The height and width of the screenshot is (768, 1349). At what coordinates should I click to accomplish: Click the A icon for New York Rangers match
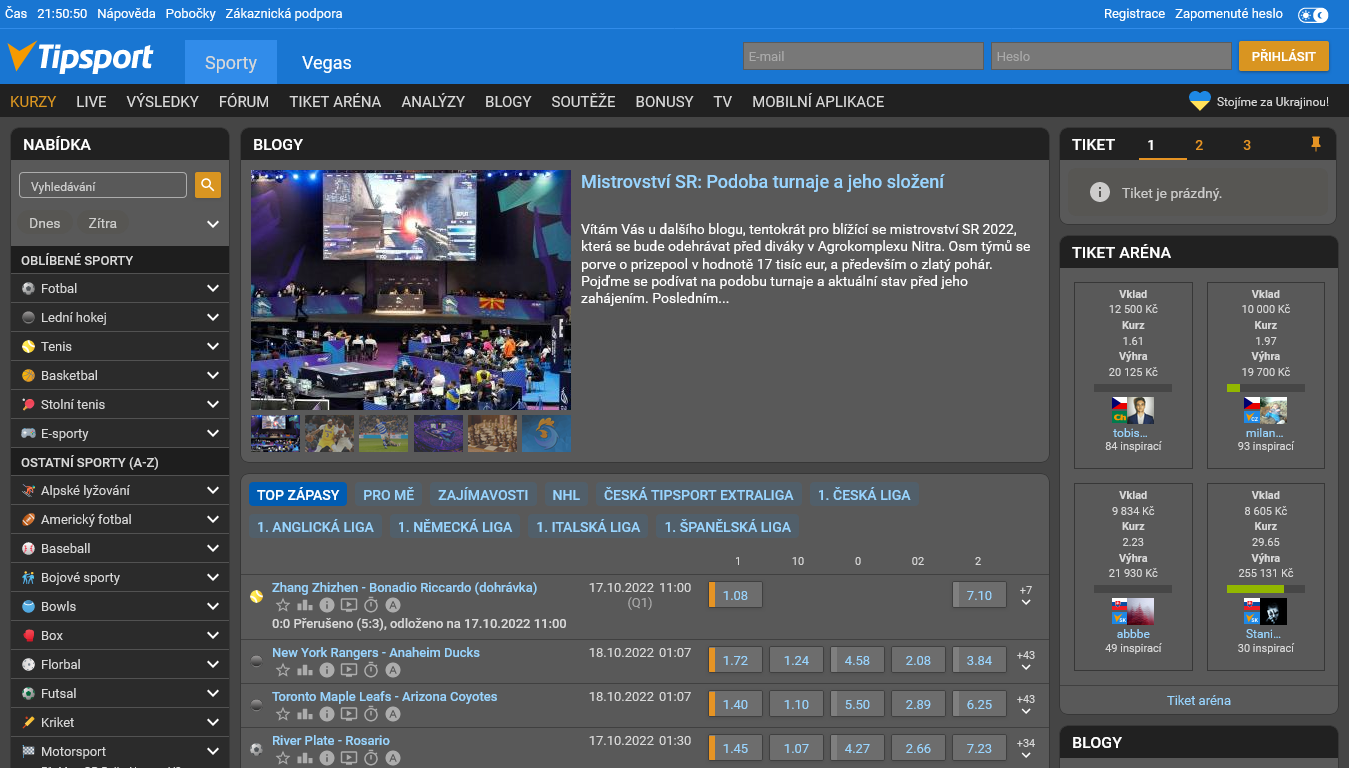click(393, 670)
